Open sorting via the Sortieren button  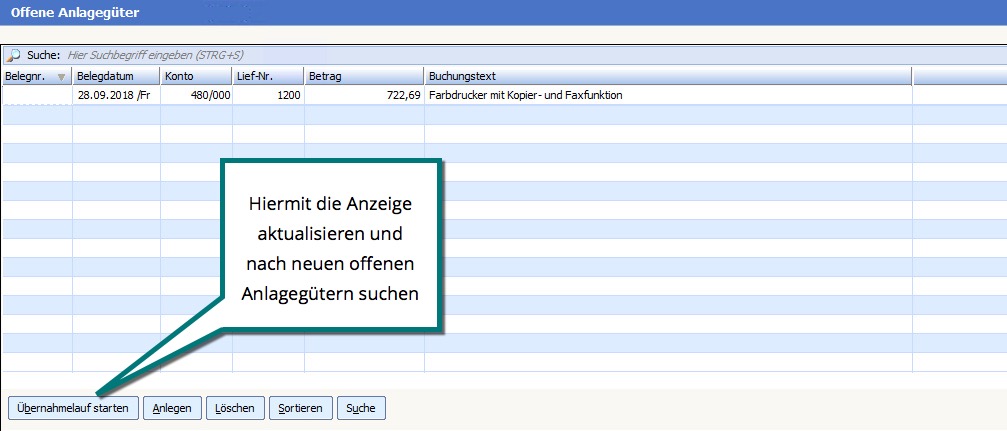click(300, 408)
